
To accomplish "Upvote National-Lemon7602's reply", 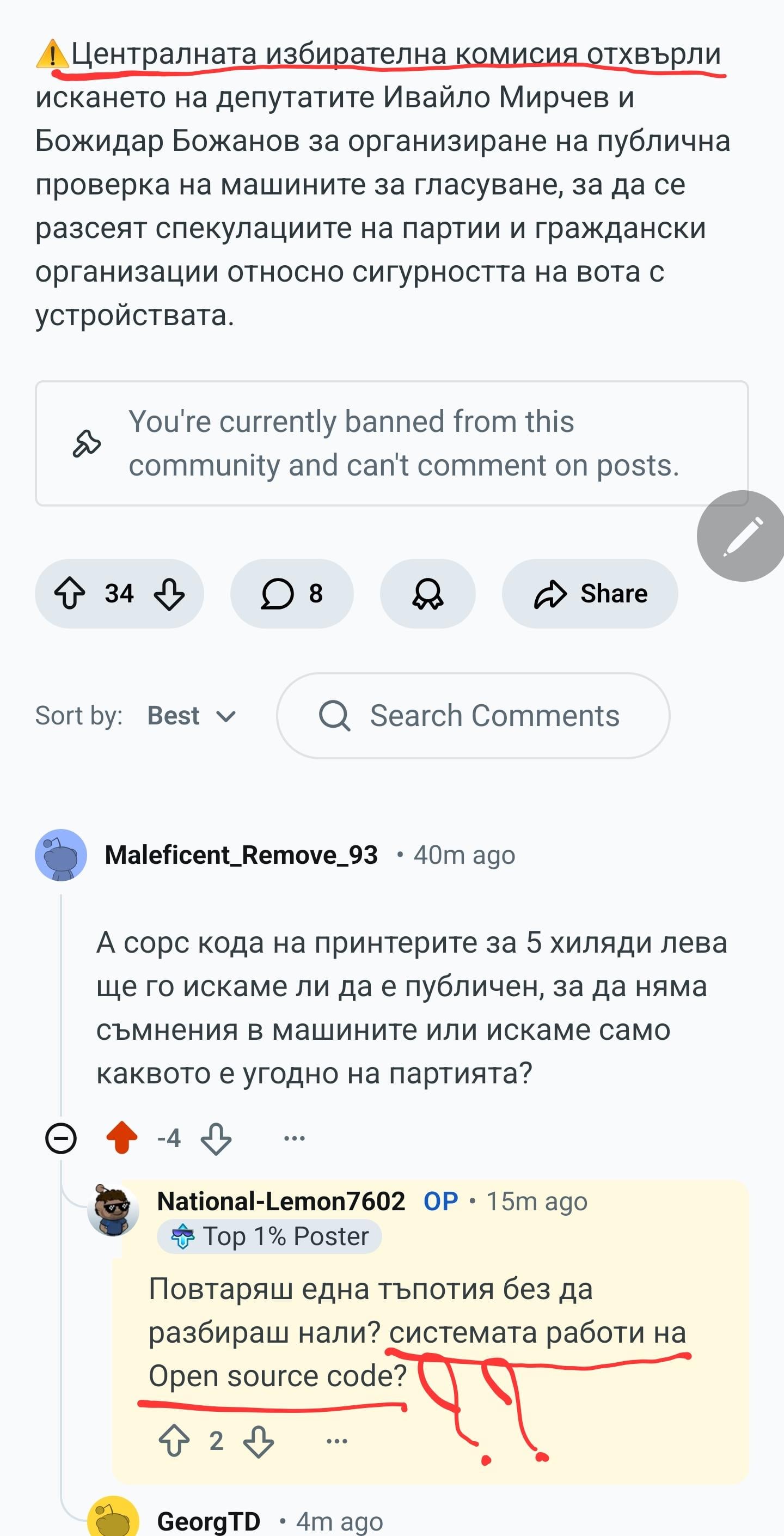I will point(174,1441).
